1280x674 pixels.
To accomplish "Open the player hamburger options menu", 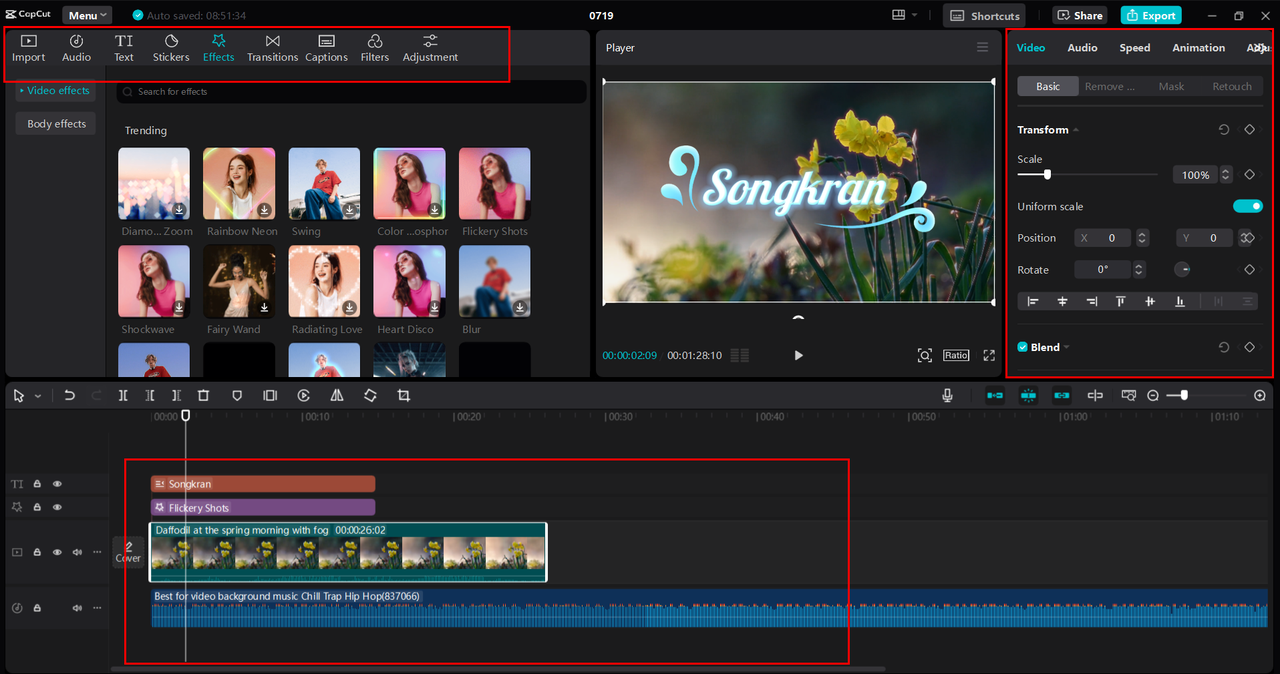I will 982,48.
